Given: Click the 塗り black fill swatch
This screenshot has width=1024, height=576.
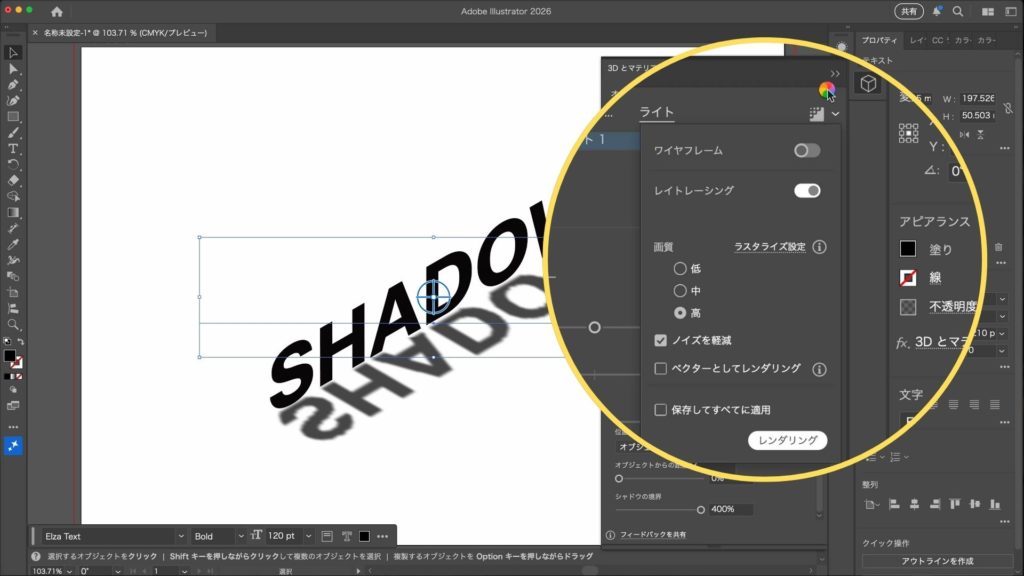Looking at the screenshot, I should click(907, 249).
